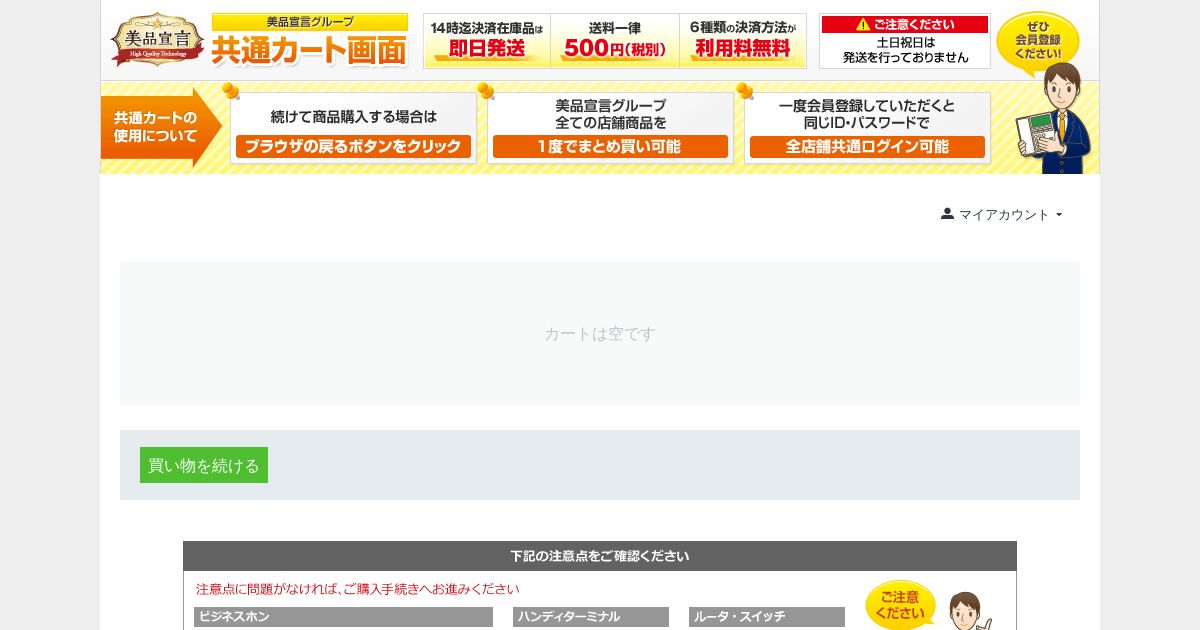Click the 全店舗共通ログイン可能 label
Screen dimensions: 1200x630
(867, 147)
